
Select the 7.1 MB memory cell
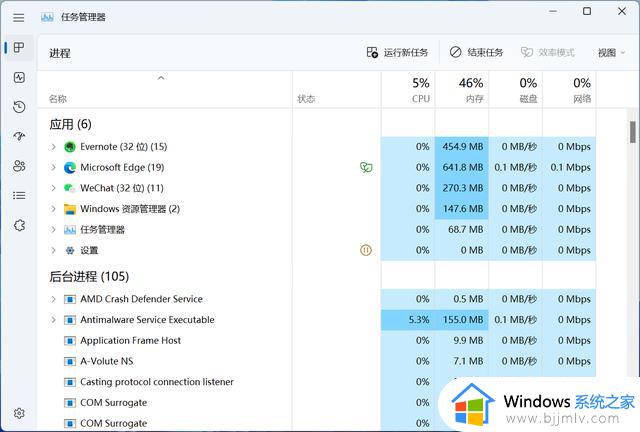pos(462,361)
